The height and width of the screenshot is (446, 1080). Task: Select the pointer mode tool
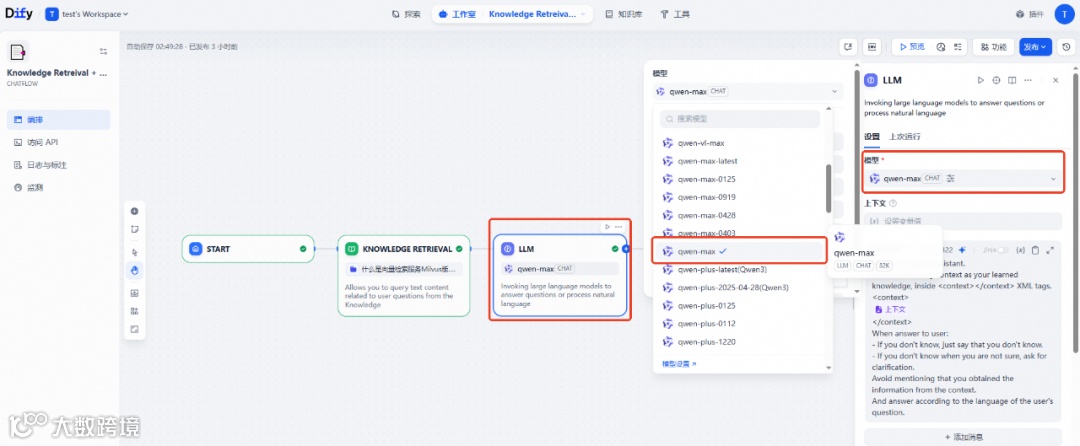tap(134, 253)
